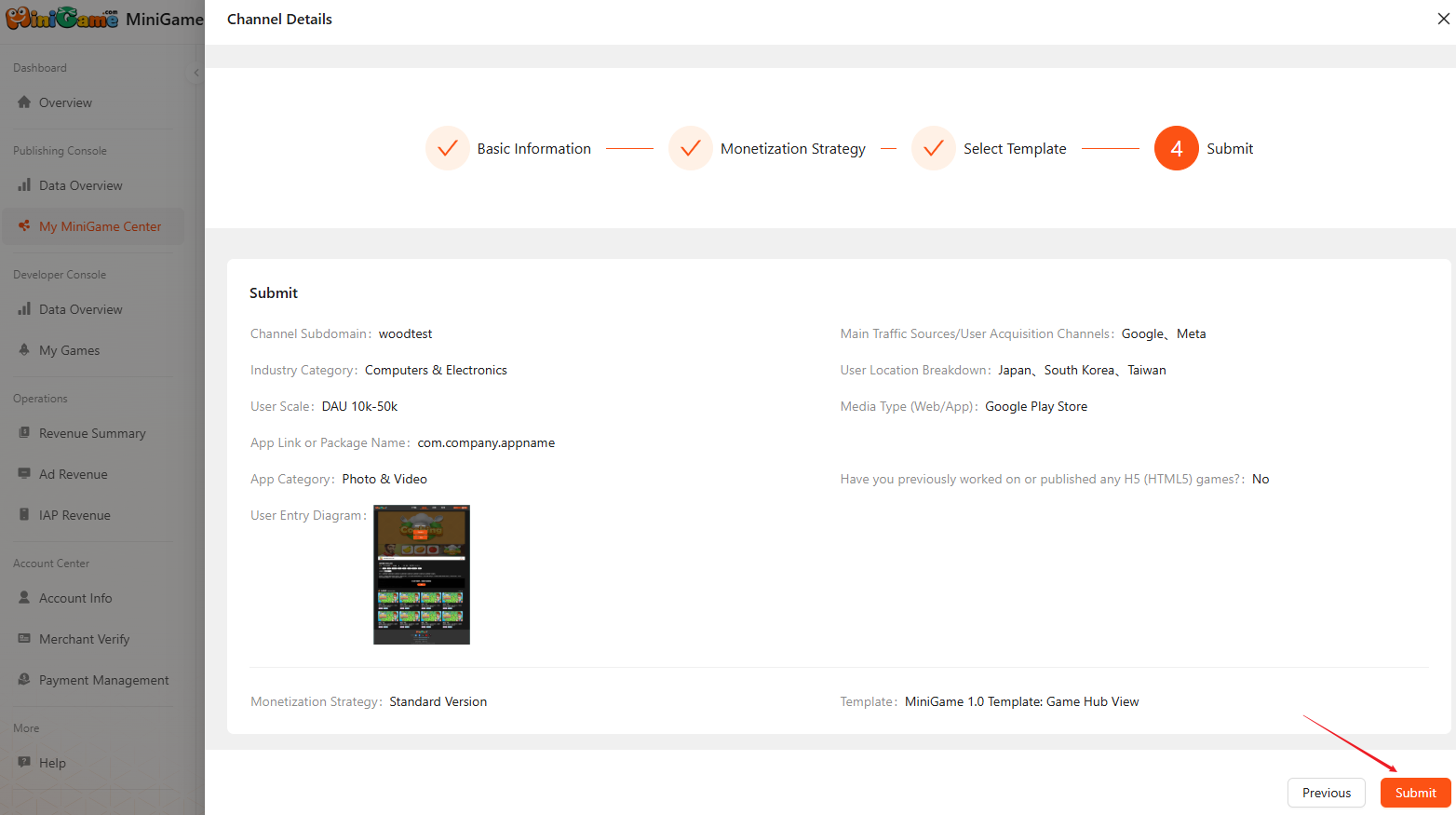
Task: Select the Select Template step checkmark
Action: tap(934, 148)
